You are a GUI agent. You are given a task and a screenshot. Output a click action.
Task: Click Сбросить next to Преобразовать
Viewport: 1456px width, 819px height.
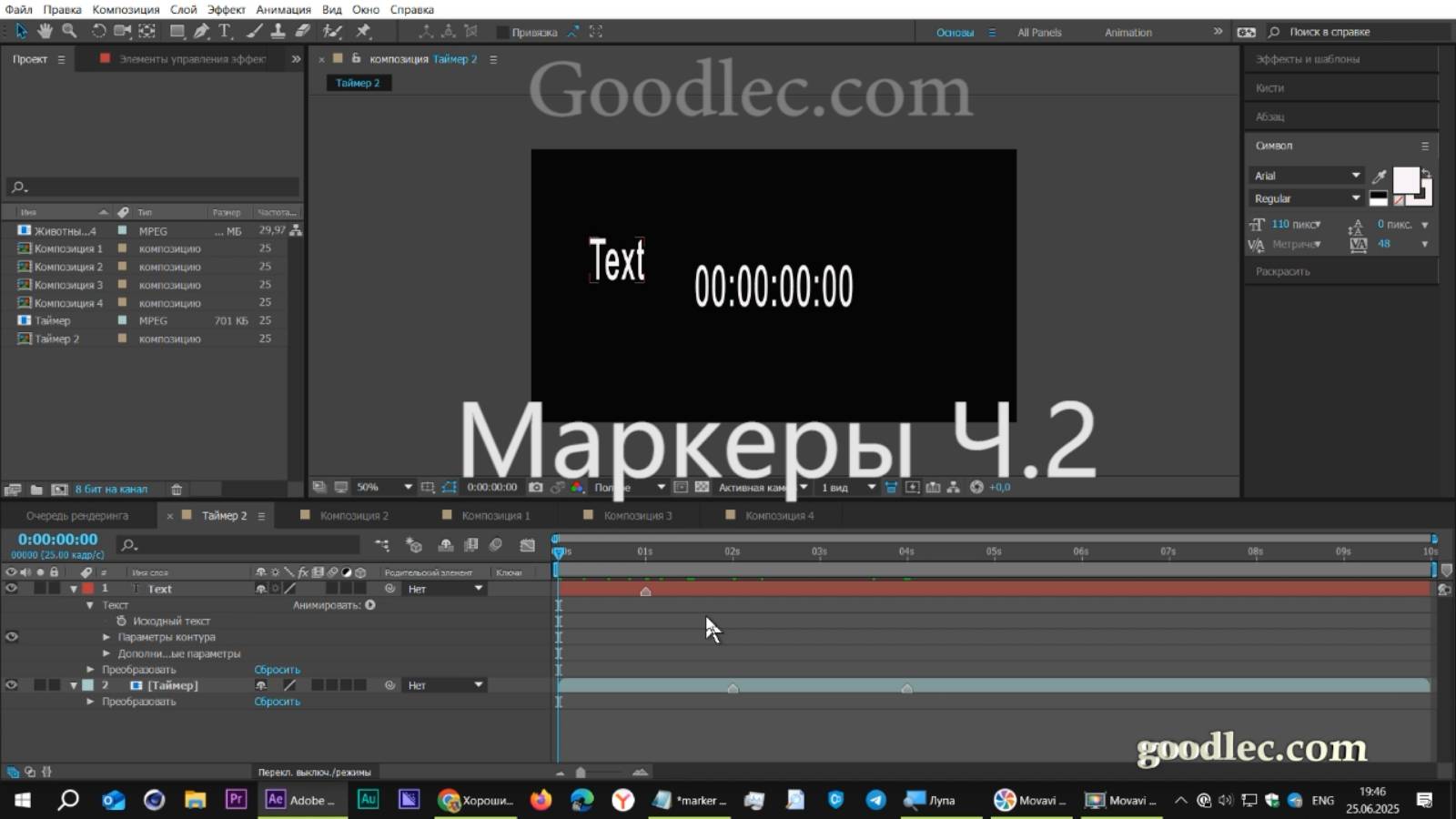277,669
